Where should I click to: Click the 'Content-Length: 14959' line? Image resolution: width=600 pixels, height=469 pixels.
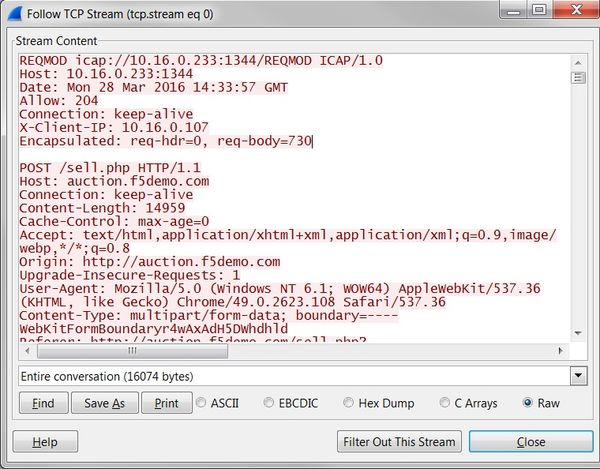[102, 208]
